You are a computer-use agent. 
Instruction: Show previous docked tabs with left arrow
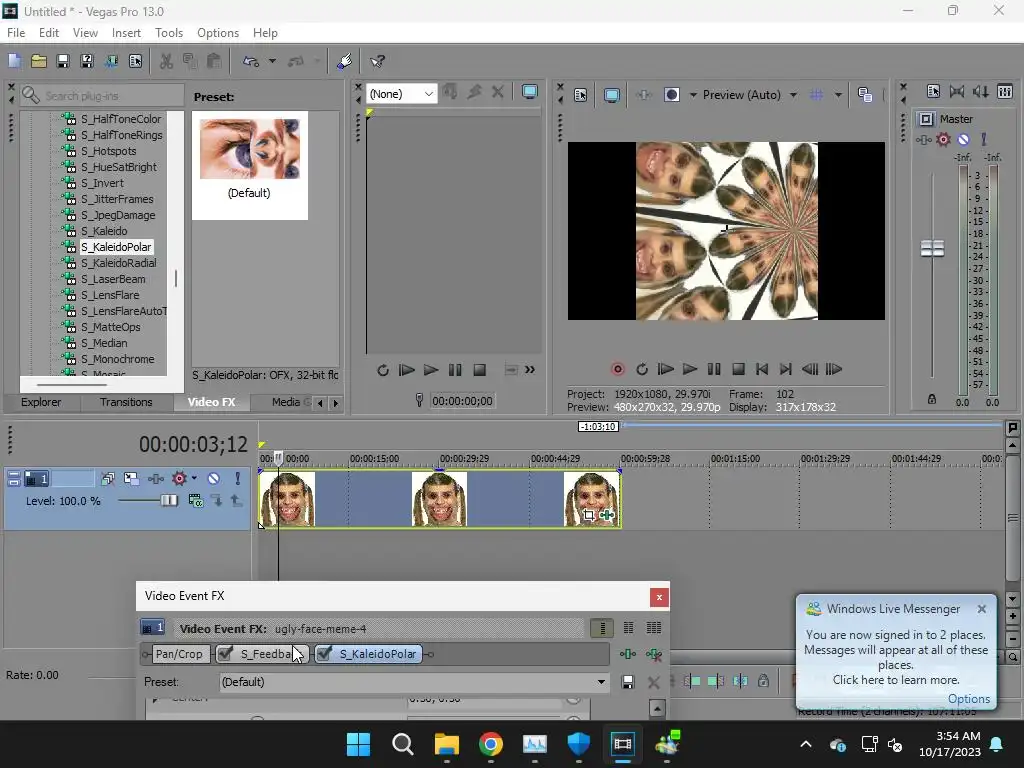(x=320, y=403)
